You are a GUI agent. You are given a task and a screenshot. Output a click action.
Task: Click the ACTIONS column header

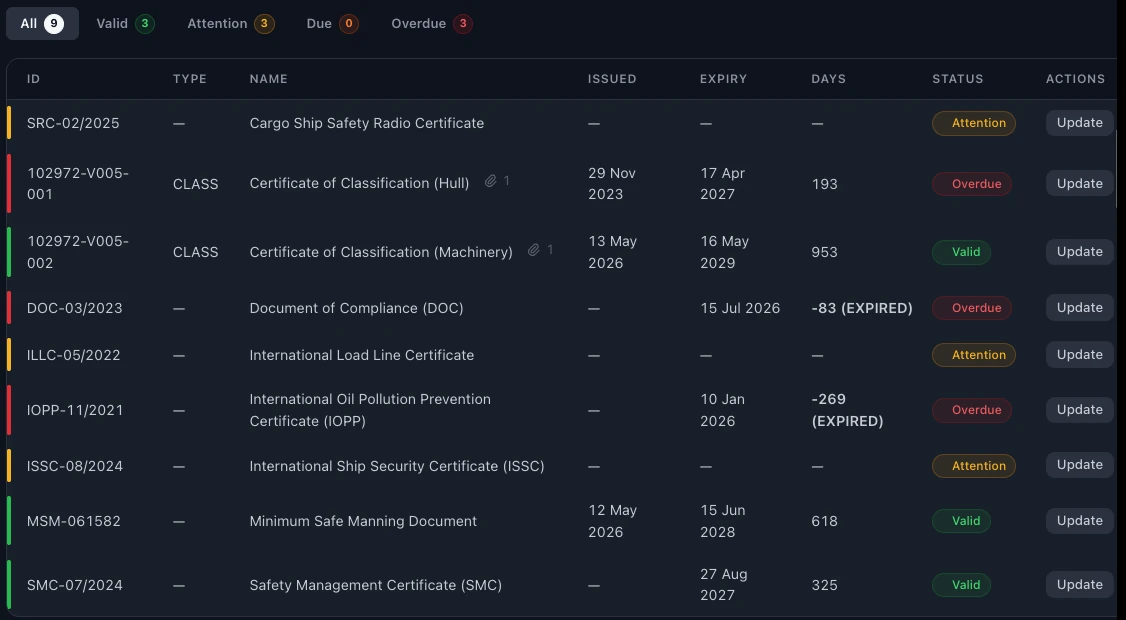pos(1075,79)
